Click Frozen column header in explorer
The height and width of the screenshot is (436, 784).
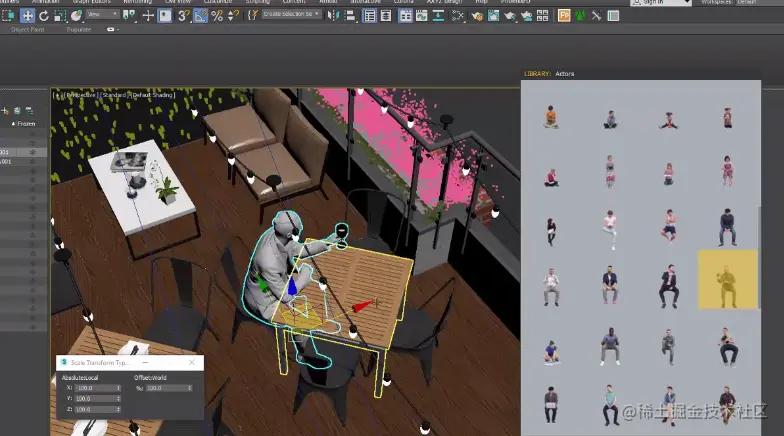coord(24,124)
